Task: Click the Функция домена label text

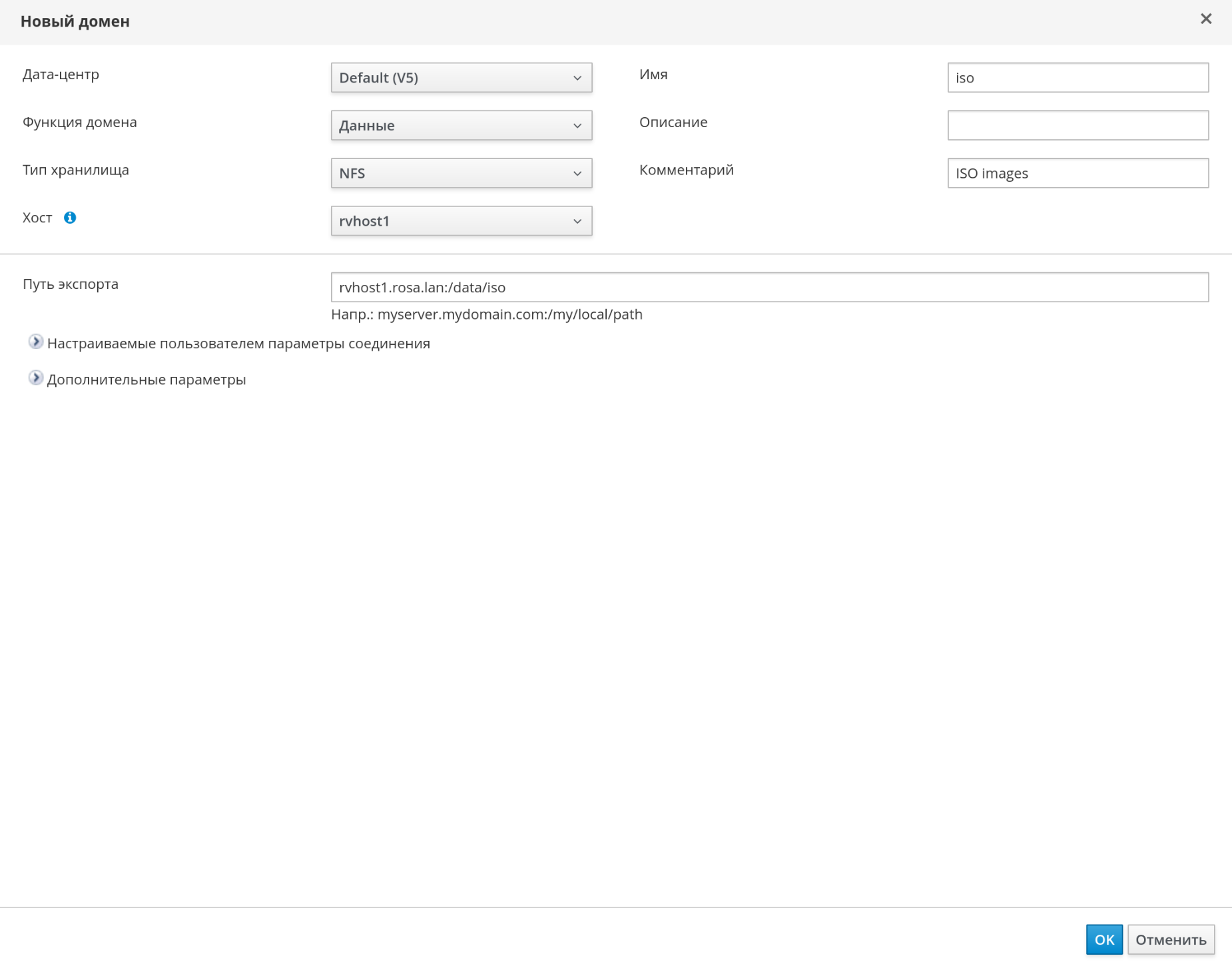Action: tap(80, 122)
